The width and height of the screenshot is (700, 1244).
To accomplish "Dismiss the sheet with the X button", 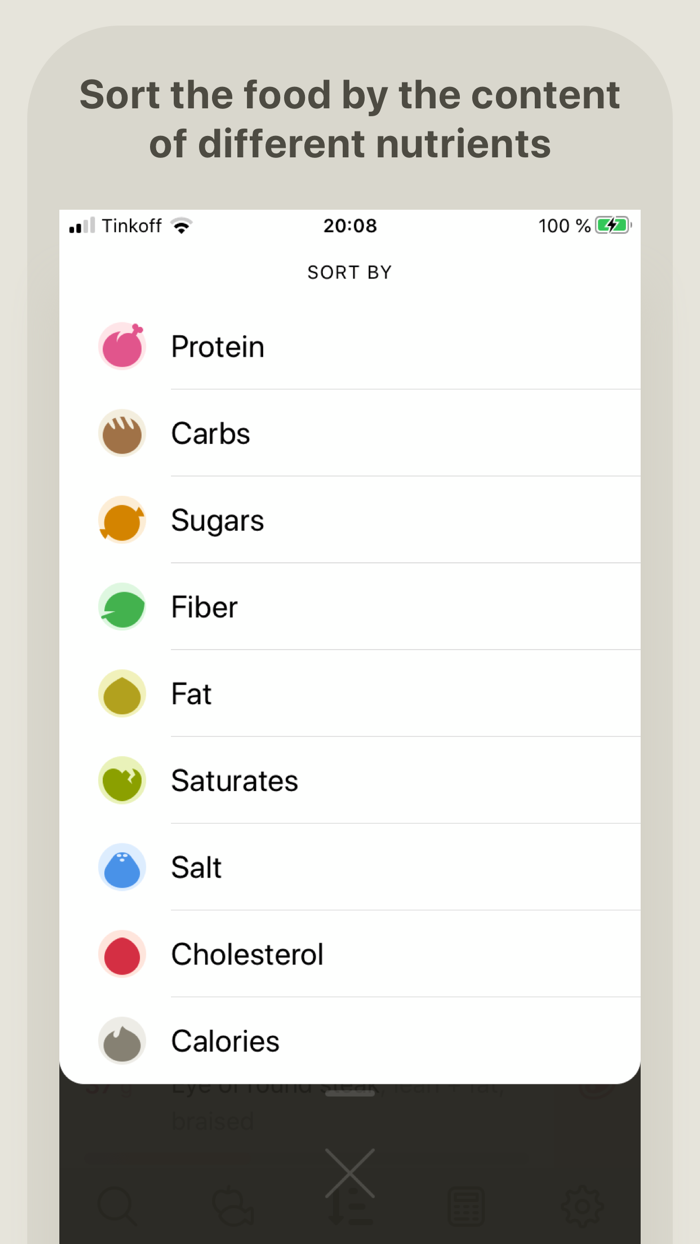I will coord(350,1173).
